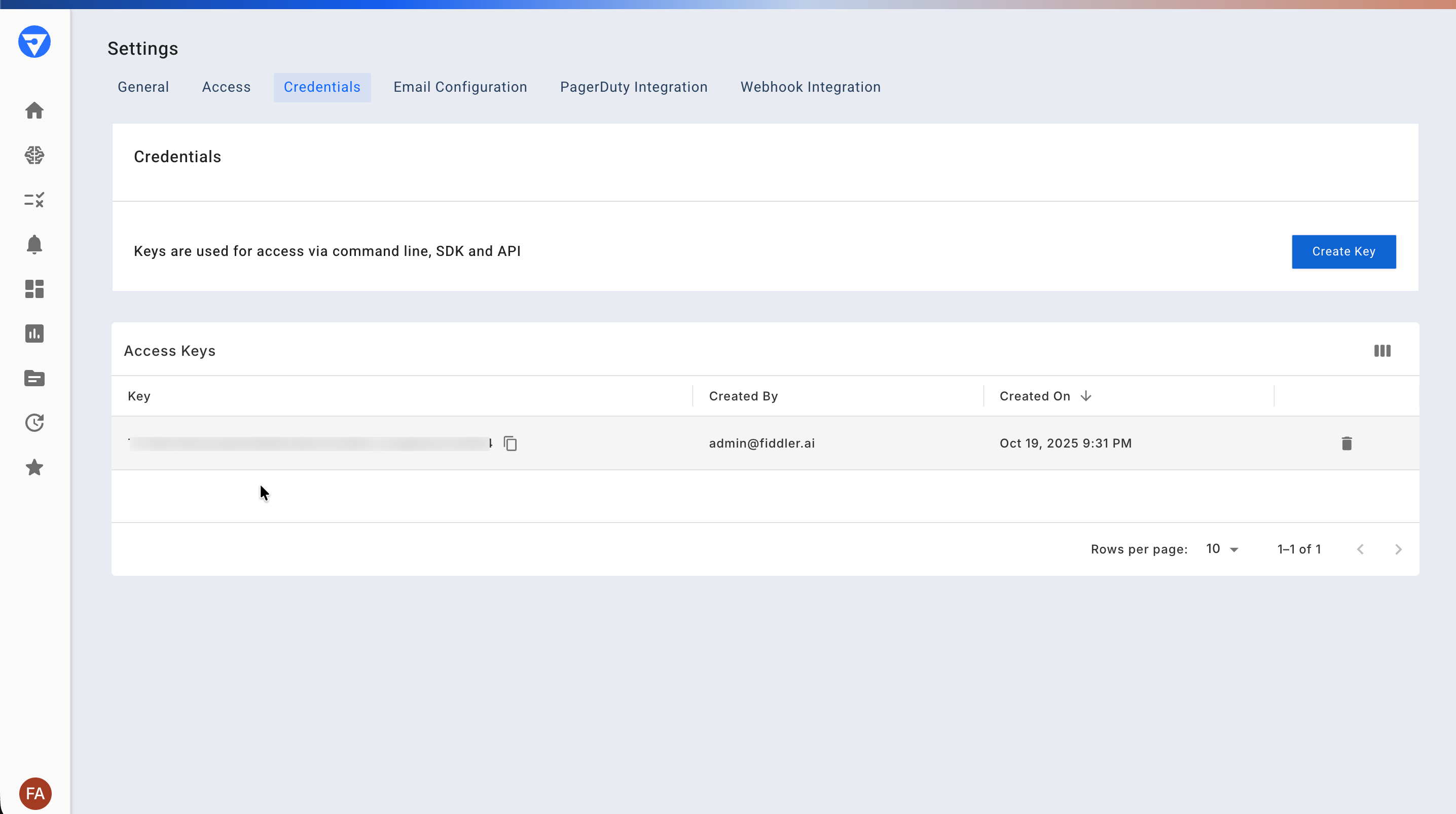Click the history clock icon in sidebar

pos(34,423)
